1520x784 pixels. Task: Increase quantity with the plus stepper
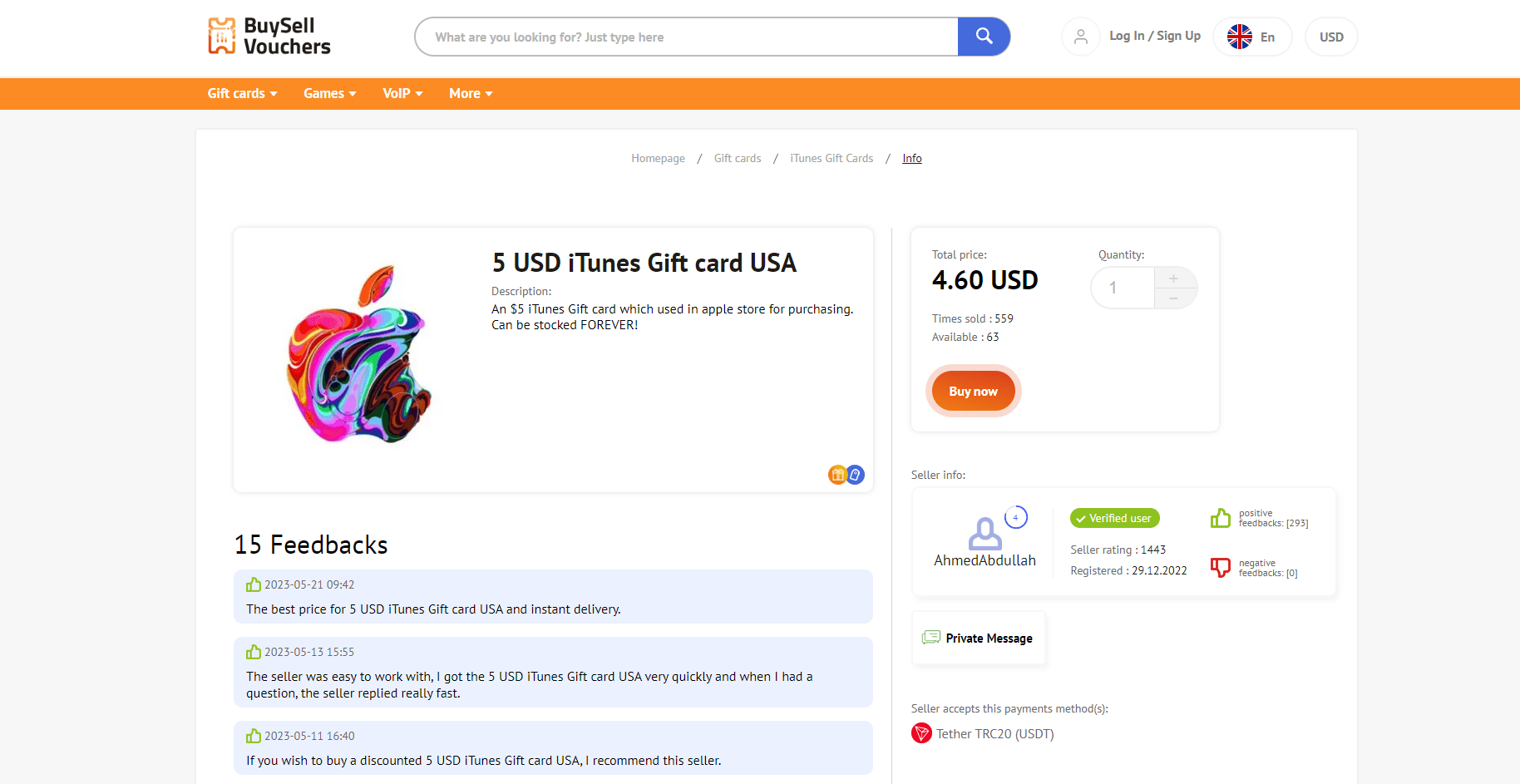point(1173,279)
